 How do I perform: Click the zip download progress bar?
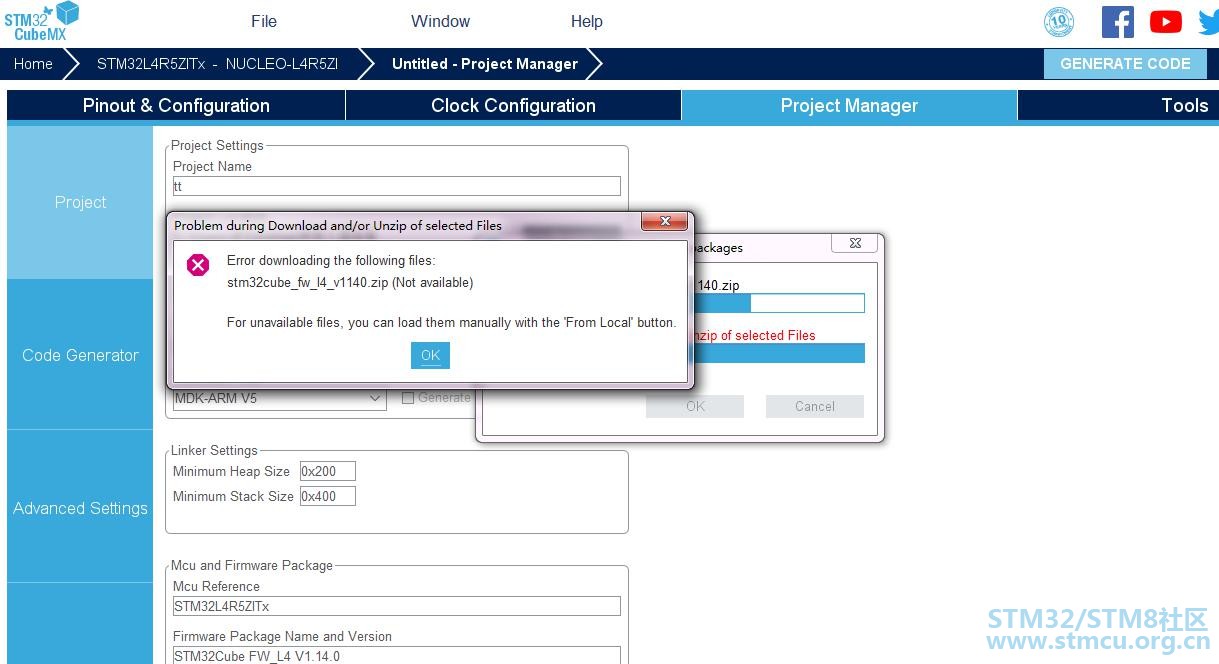coord(777,303)
